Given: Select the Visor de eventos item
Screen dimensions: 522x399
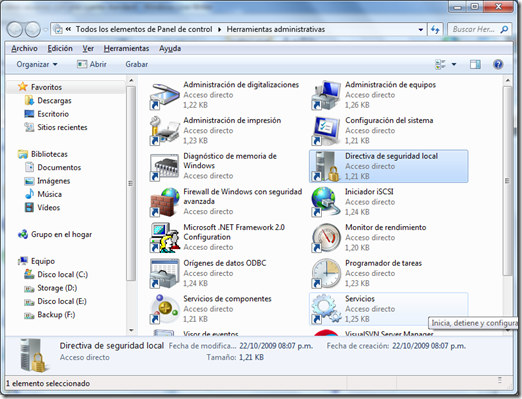Looking at the screenshot, I should point(211,333).
